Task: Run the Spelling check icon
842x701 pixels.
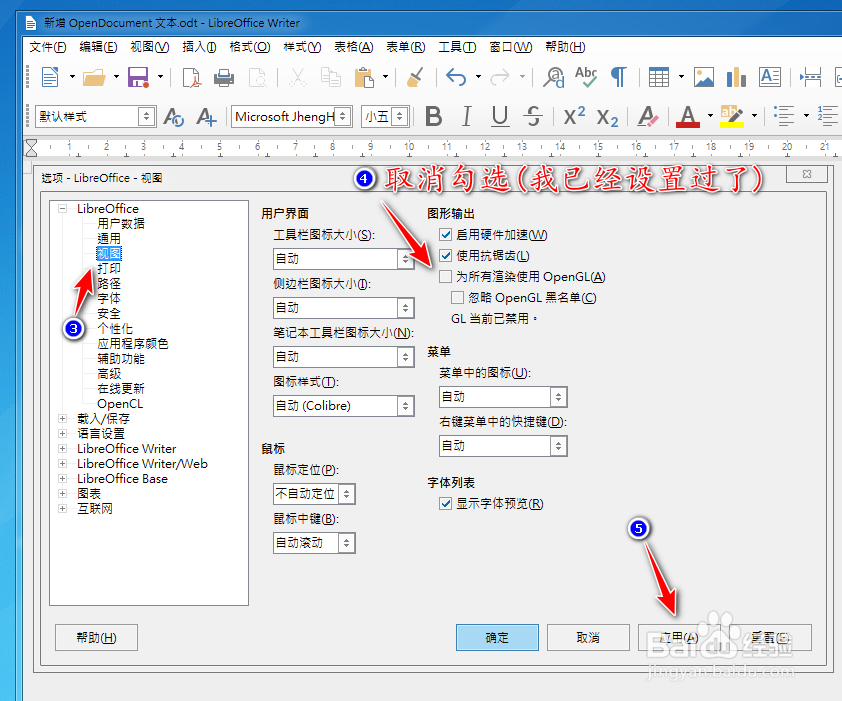Action: coord(586,77)
